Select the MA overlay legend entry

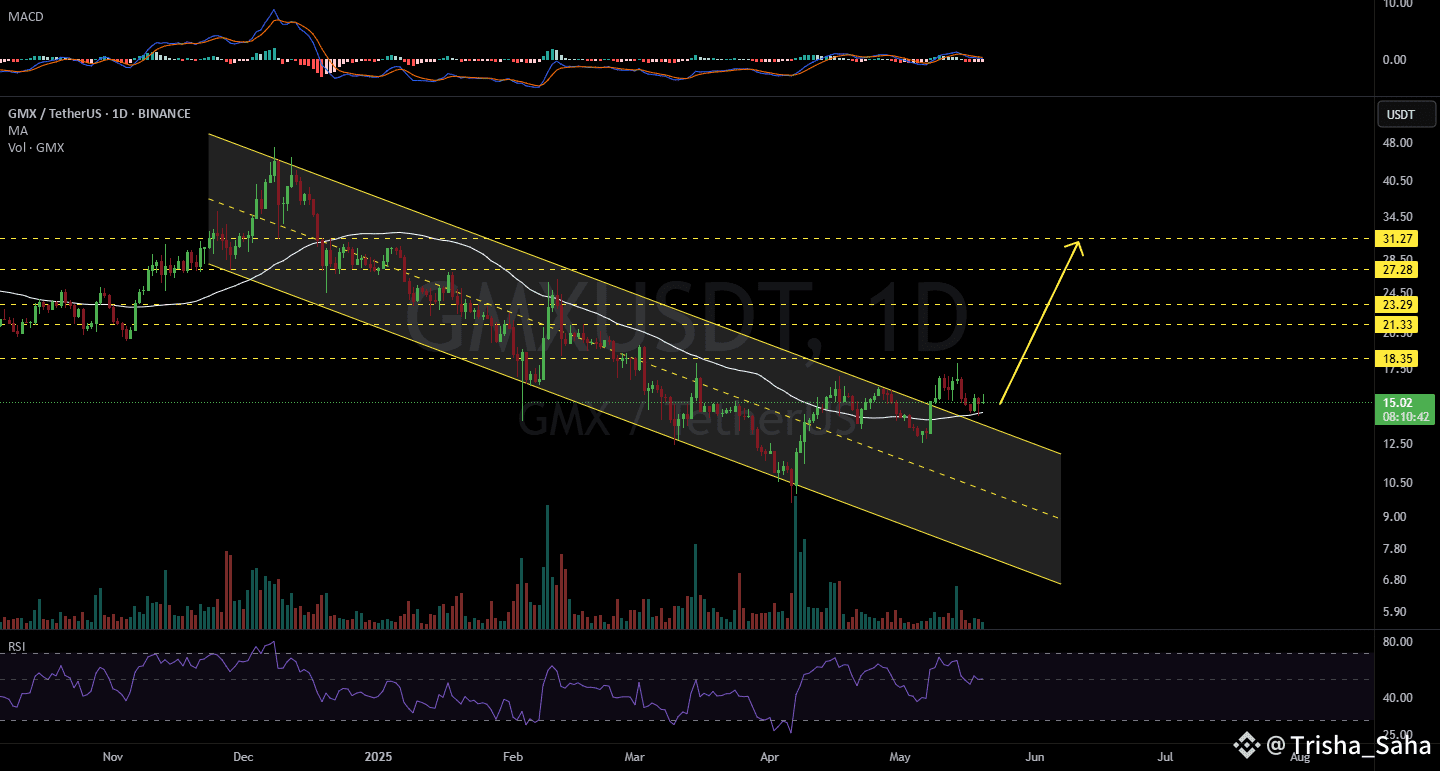point(17,130)
